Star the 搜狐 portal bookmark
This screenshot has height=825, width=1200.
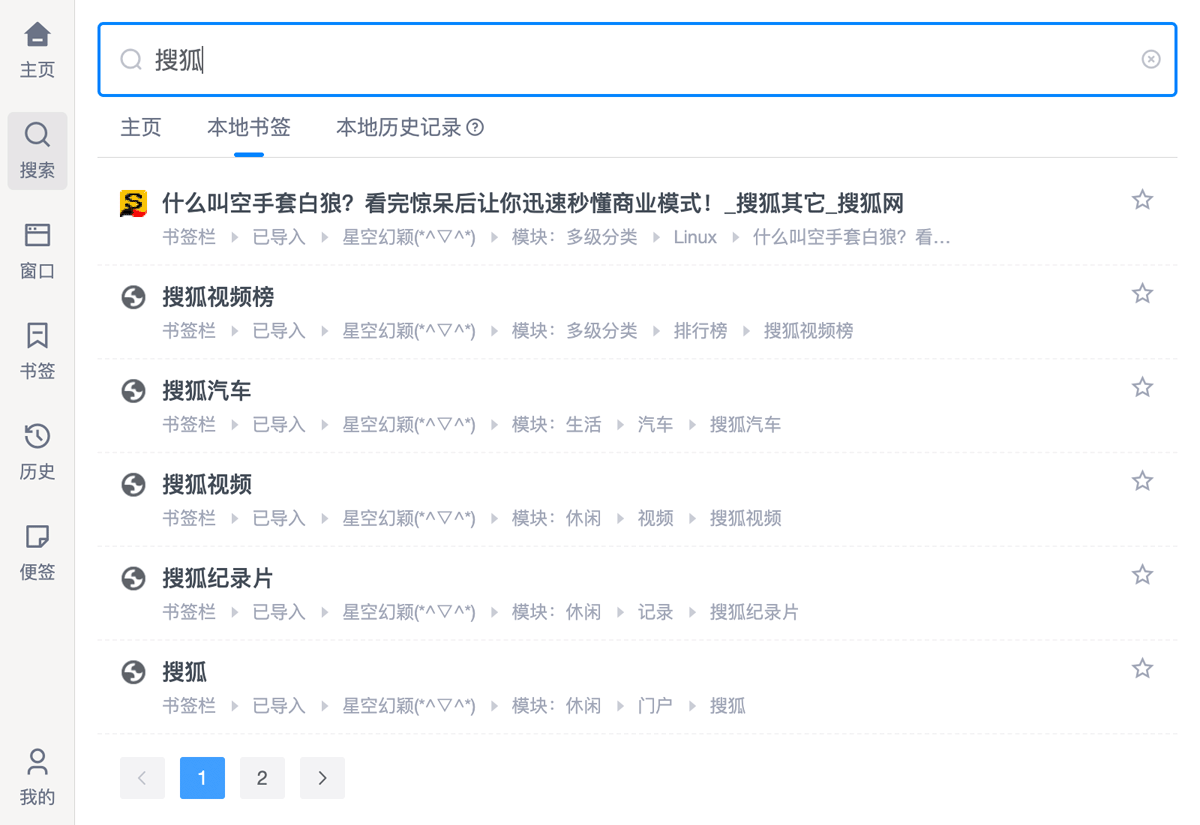pos(1142,668)
